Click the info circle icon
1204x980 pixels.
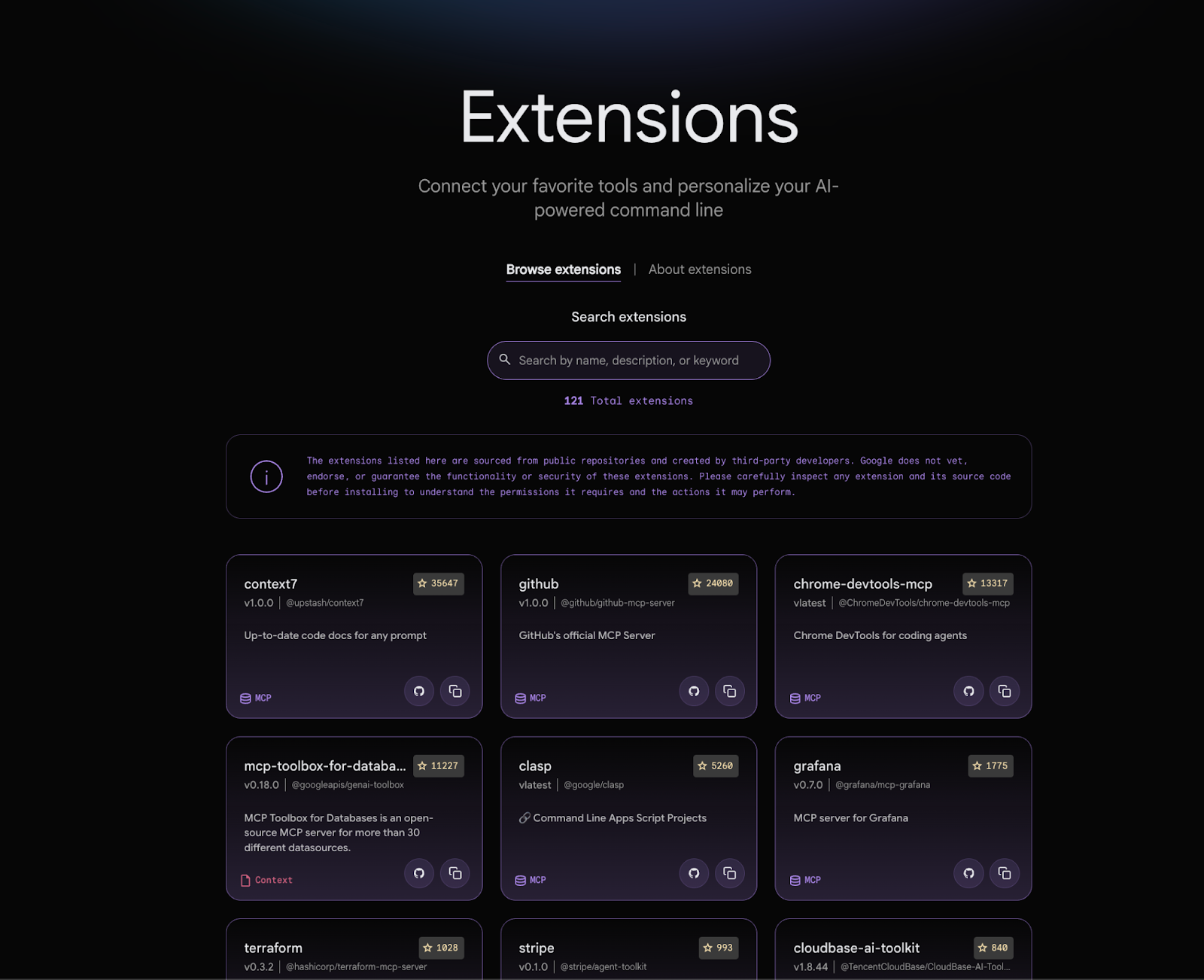(x=266, y=476)
